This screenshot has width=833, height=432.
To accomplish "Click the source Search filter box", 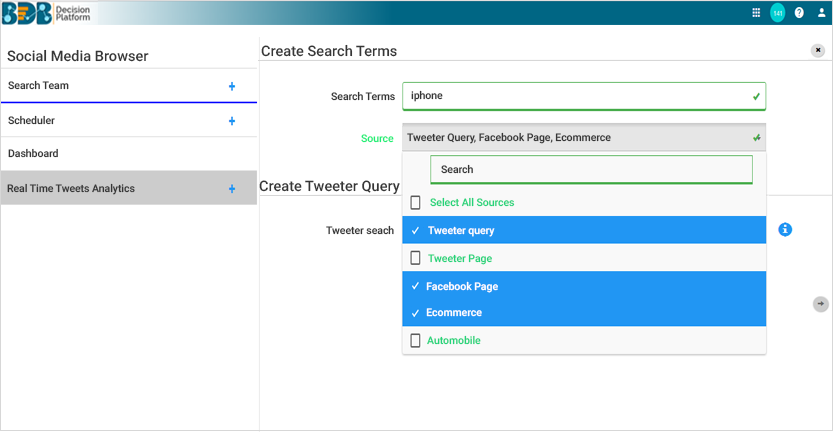I will coord(590,170).
